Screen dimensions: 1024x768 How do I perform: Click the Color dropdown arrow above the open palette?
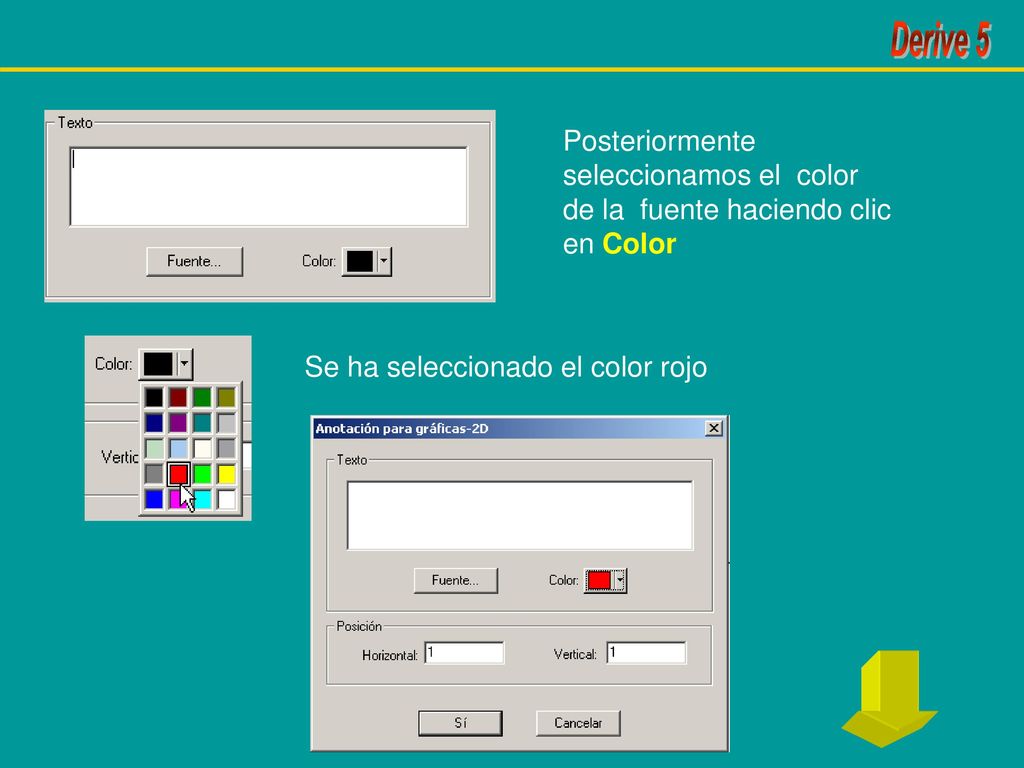[x=185, y=364]
